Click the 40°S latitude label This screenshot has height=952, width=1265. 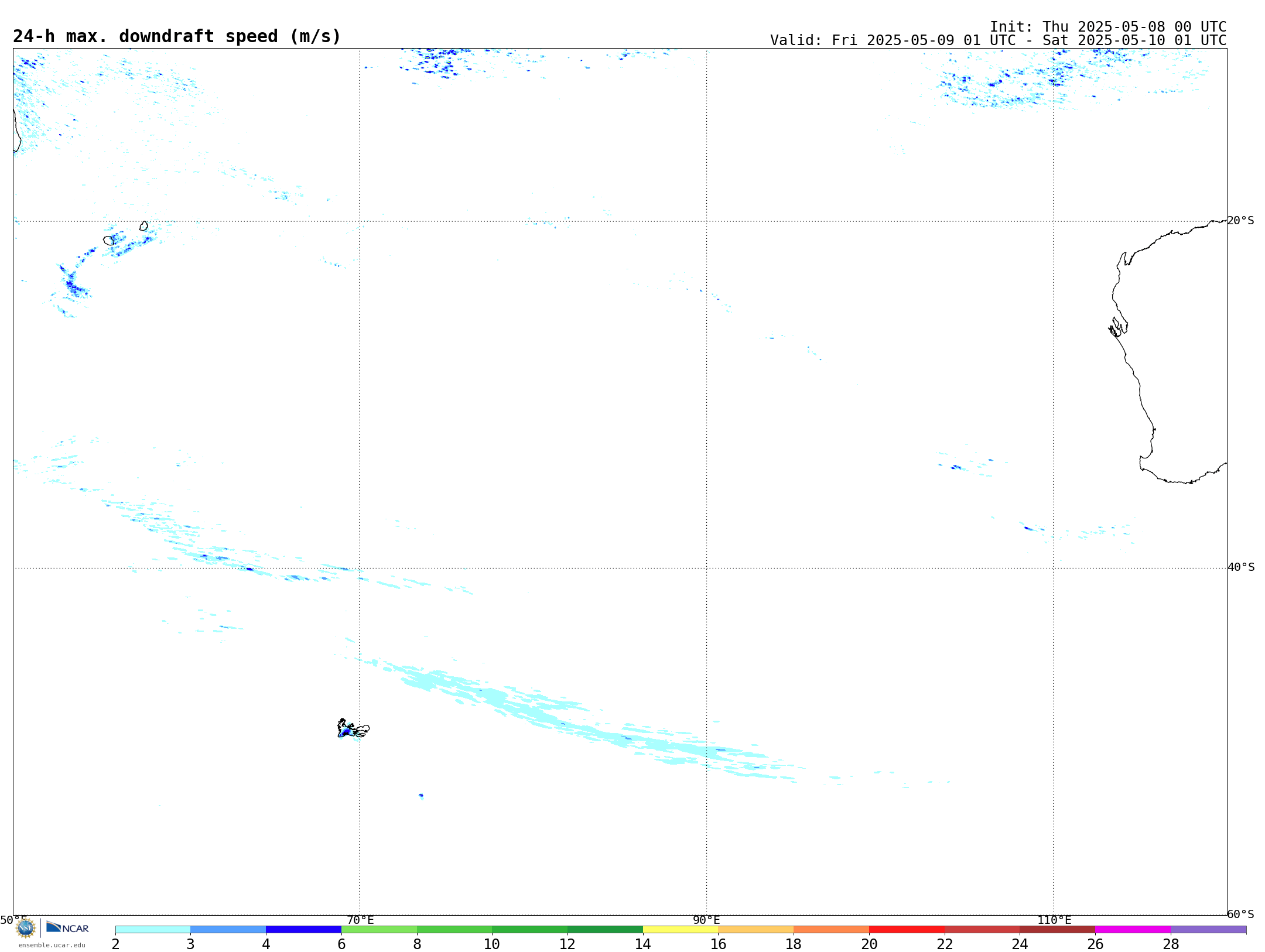click(x=1240, y=567)
